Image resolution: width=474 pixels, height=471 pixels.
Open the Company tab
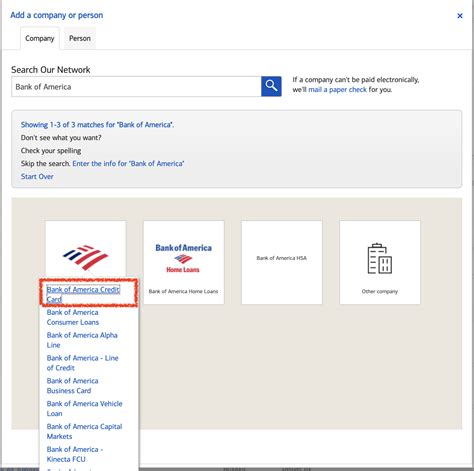tap(40, 38)
